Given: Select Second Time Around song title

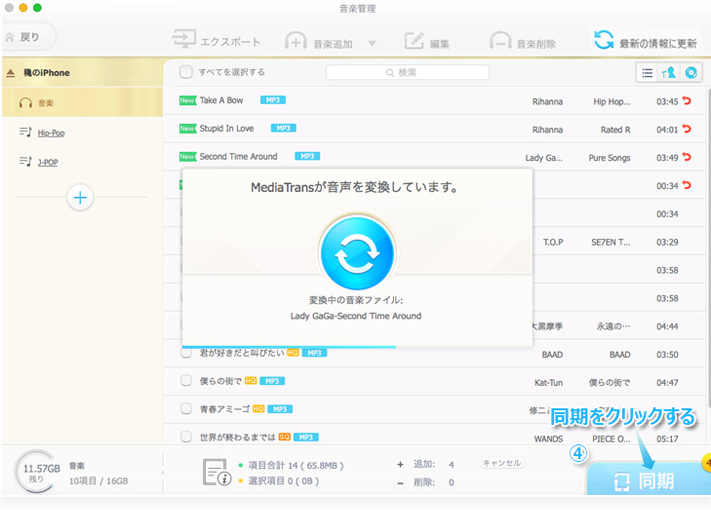Looking at the screenshot, I should pos(239,156).
